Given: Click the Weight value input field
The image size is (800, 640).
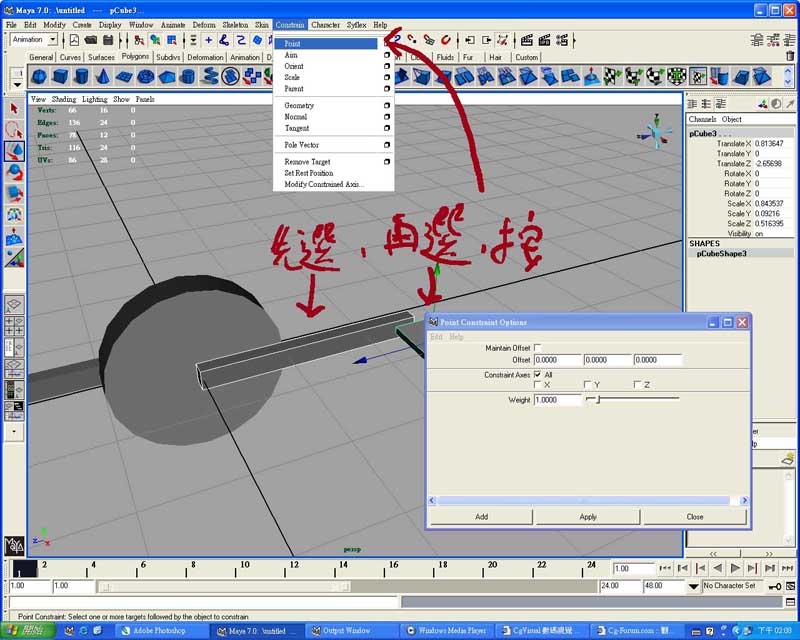Looking at the screenshot, I should click(x=558, y=400).
